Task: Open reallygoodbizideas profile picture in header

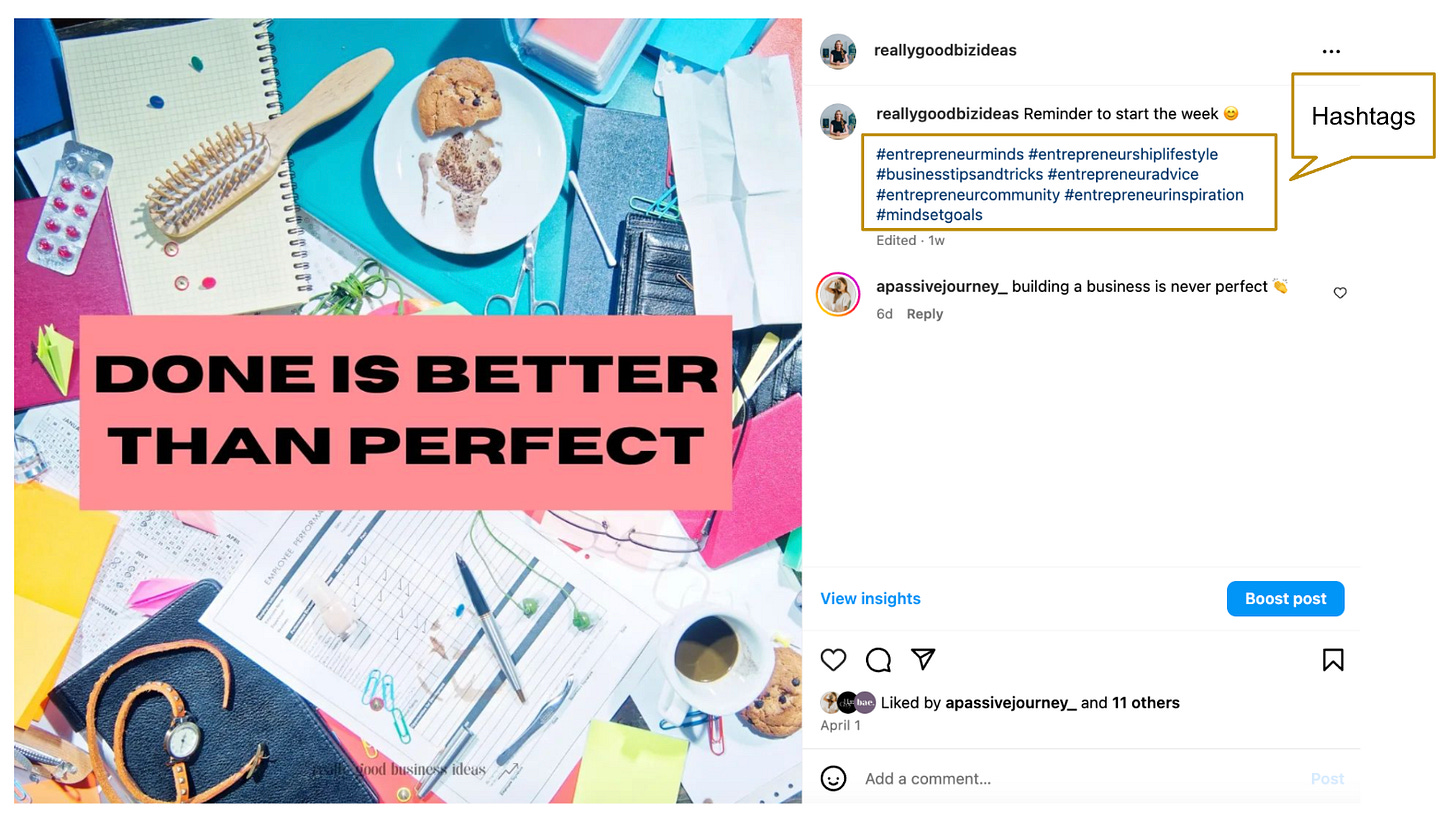Action: coord(838,51)
